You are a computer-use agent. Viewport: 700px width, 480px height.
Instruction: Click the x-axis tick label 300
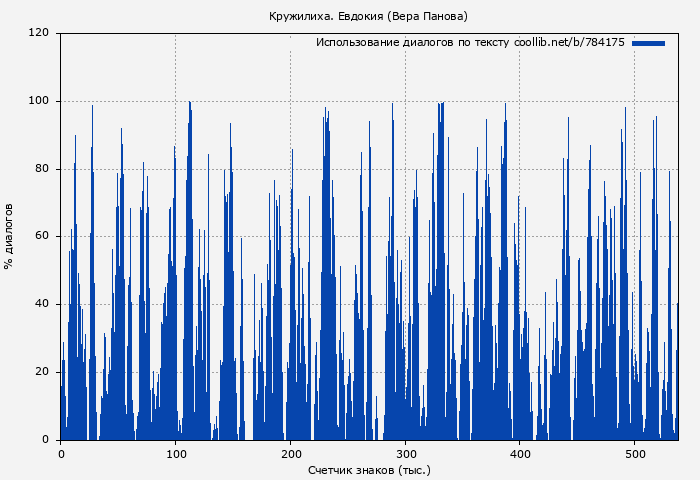click(x=405, y=453)
